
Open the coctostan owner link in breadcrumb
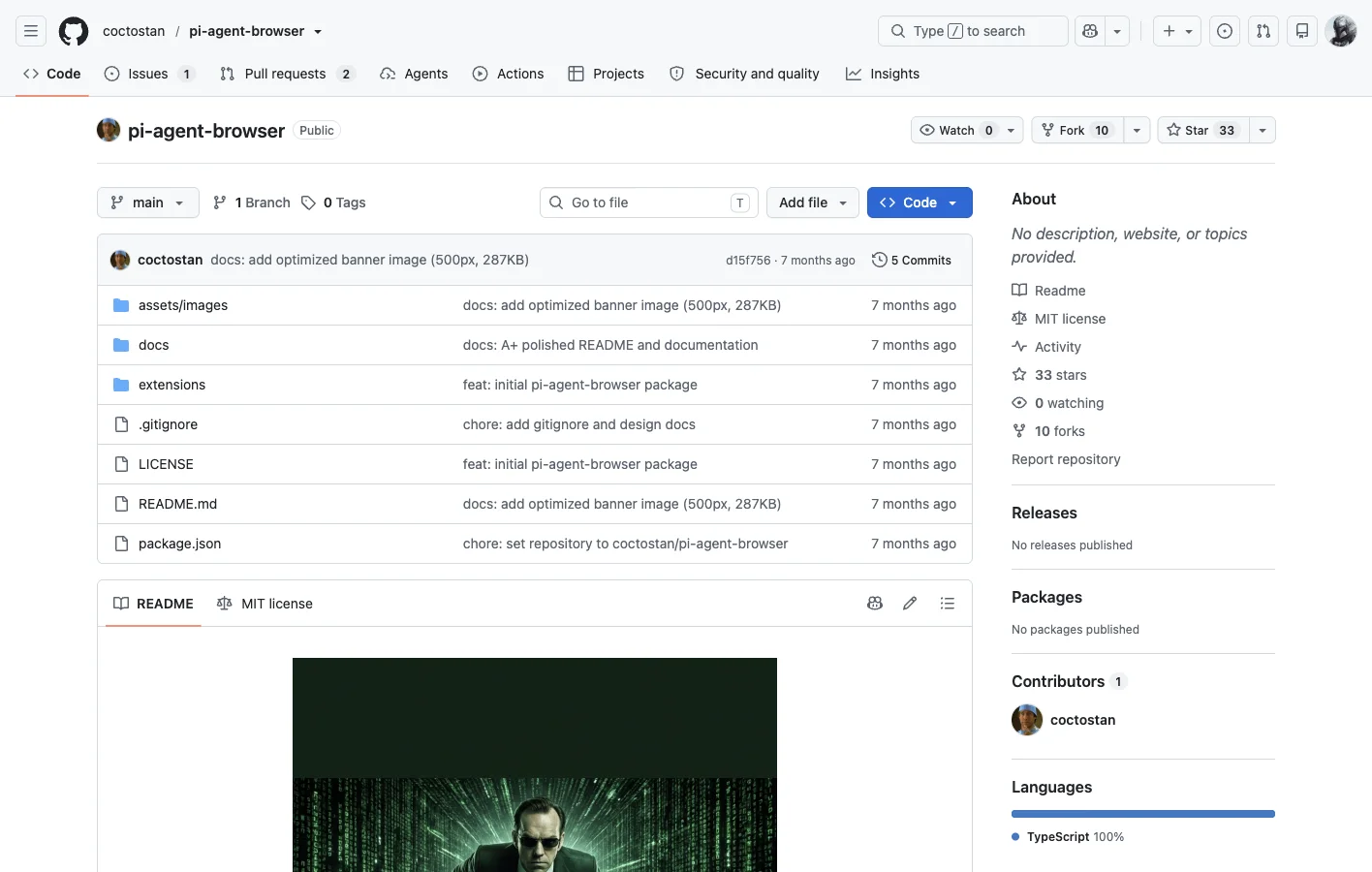click(x=134, y=31)
